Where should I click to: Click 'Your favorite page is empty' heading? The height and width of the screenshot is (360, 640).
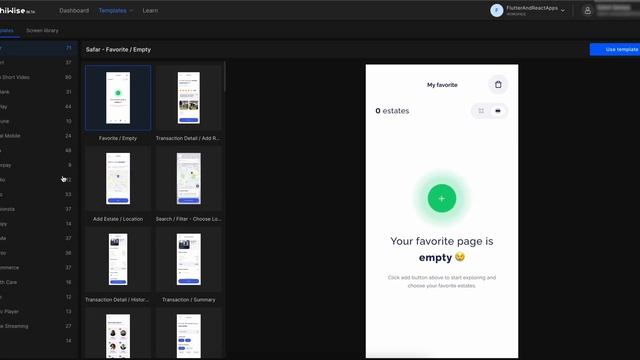pos(442,249)
